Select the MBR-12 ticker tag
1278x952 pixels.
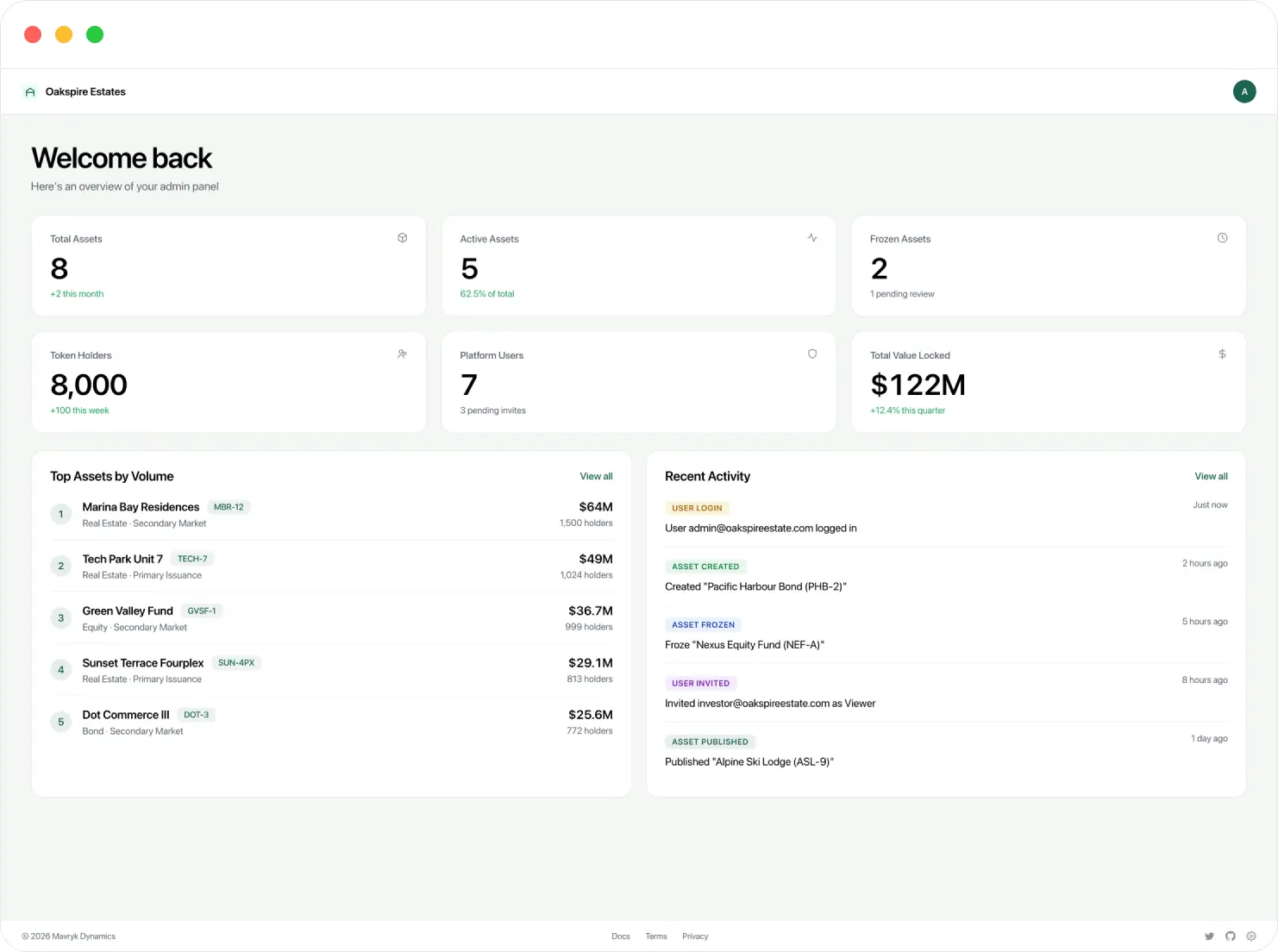coord(229,507)
